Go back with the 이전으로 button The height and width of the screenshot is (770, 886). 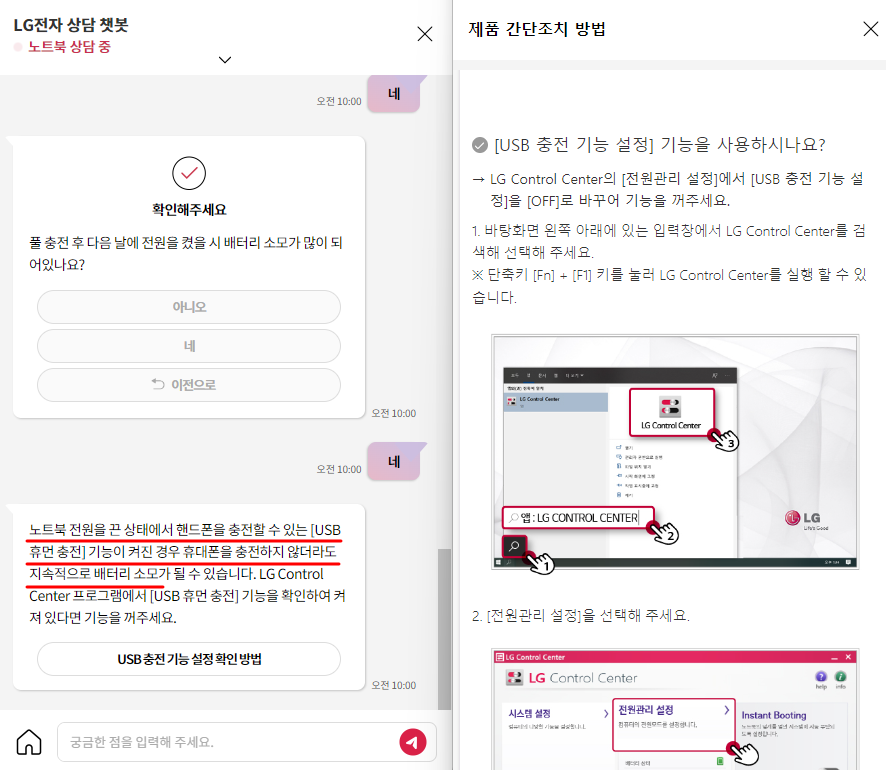pos(189,385)
